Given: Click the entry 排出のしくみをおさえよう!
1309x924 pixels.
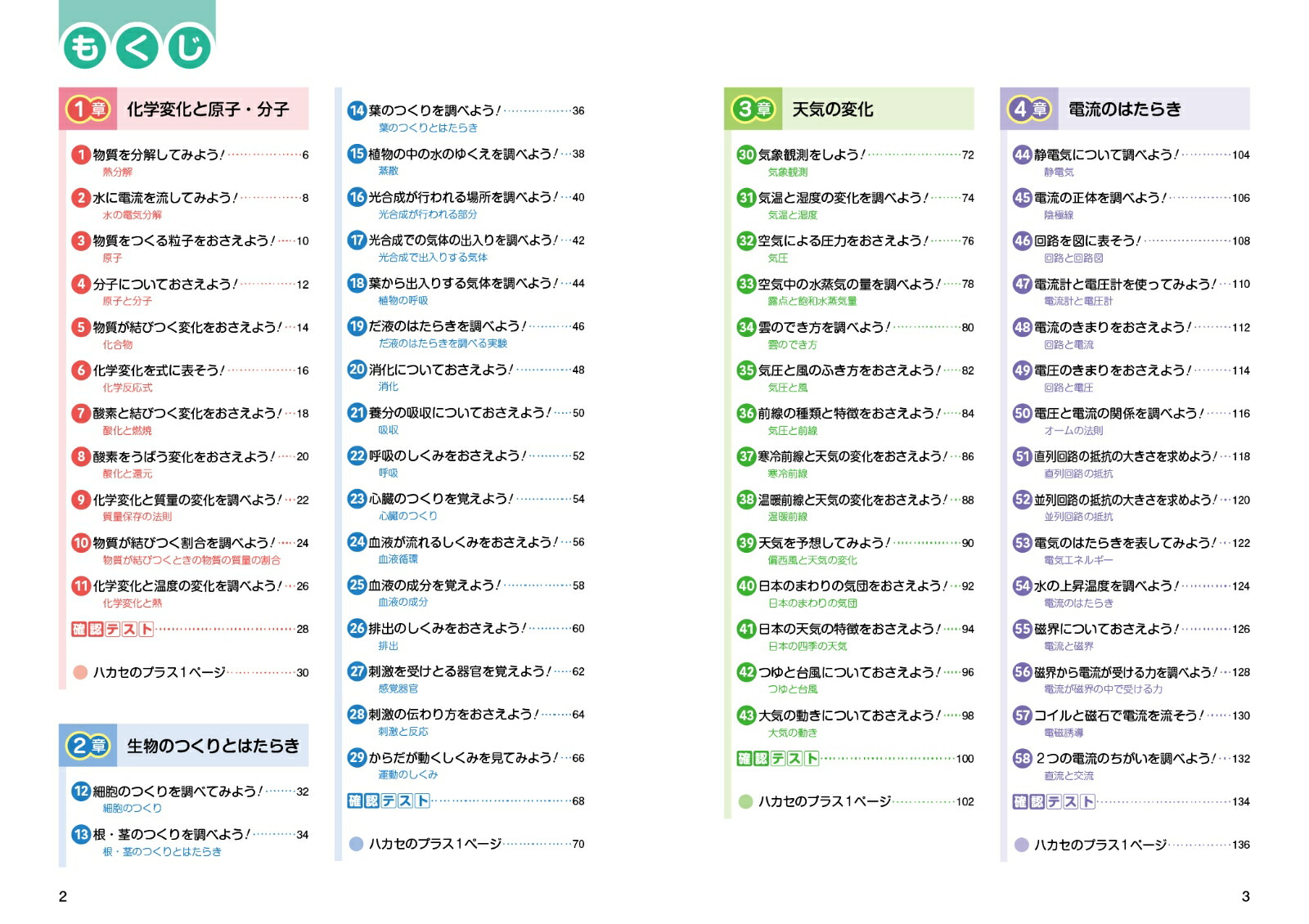Looking at the screenshot, I should point(448,628).
